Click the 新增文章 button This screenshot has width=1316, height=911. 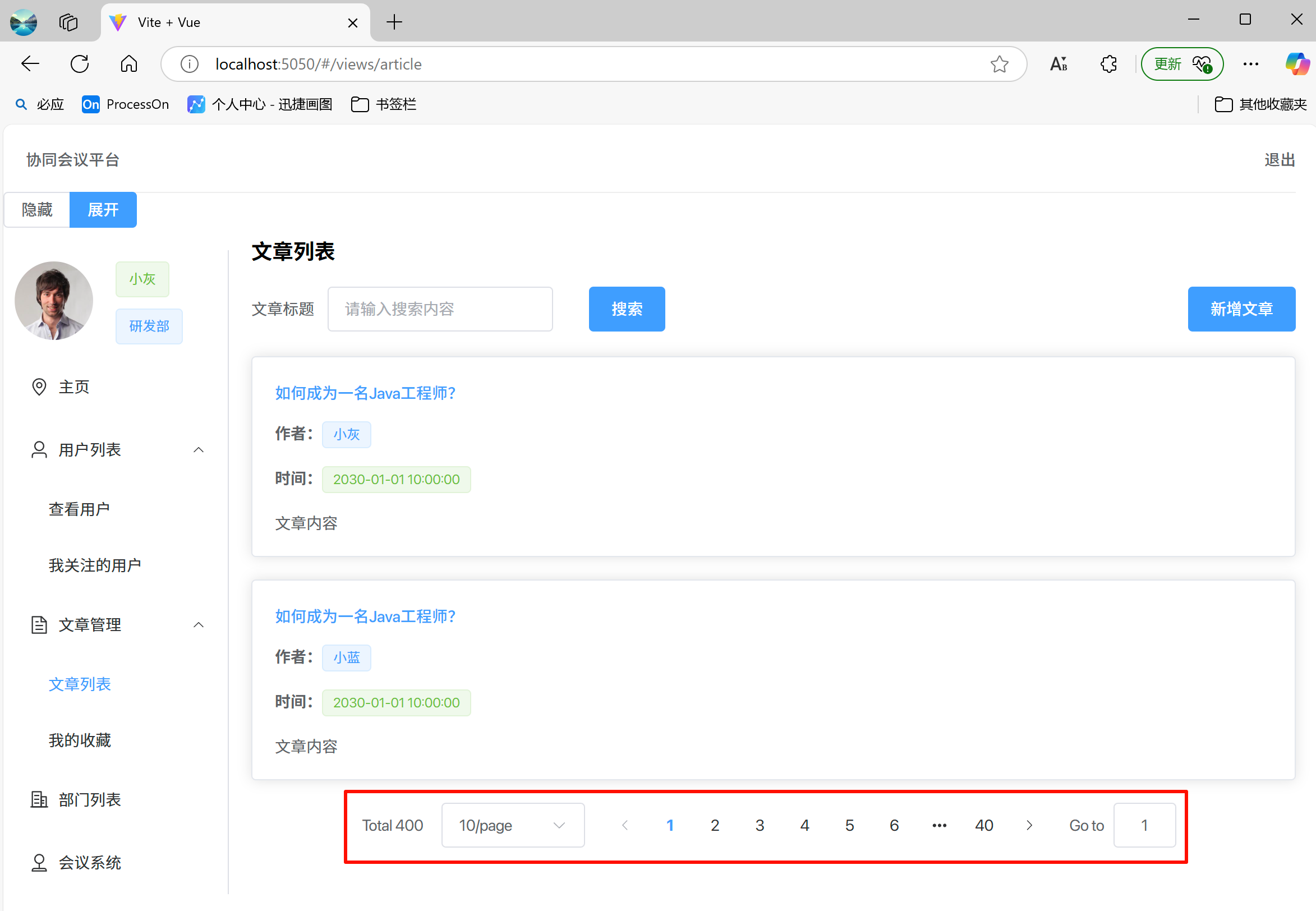point(1241,309)
